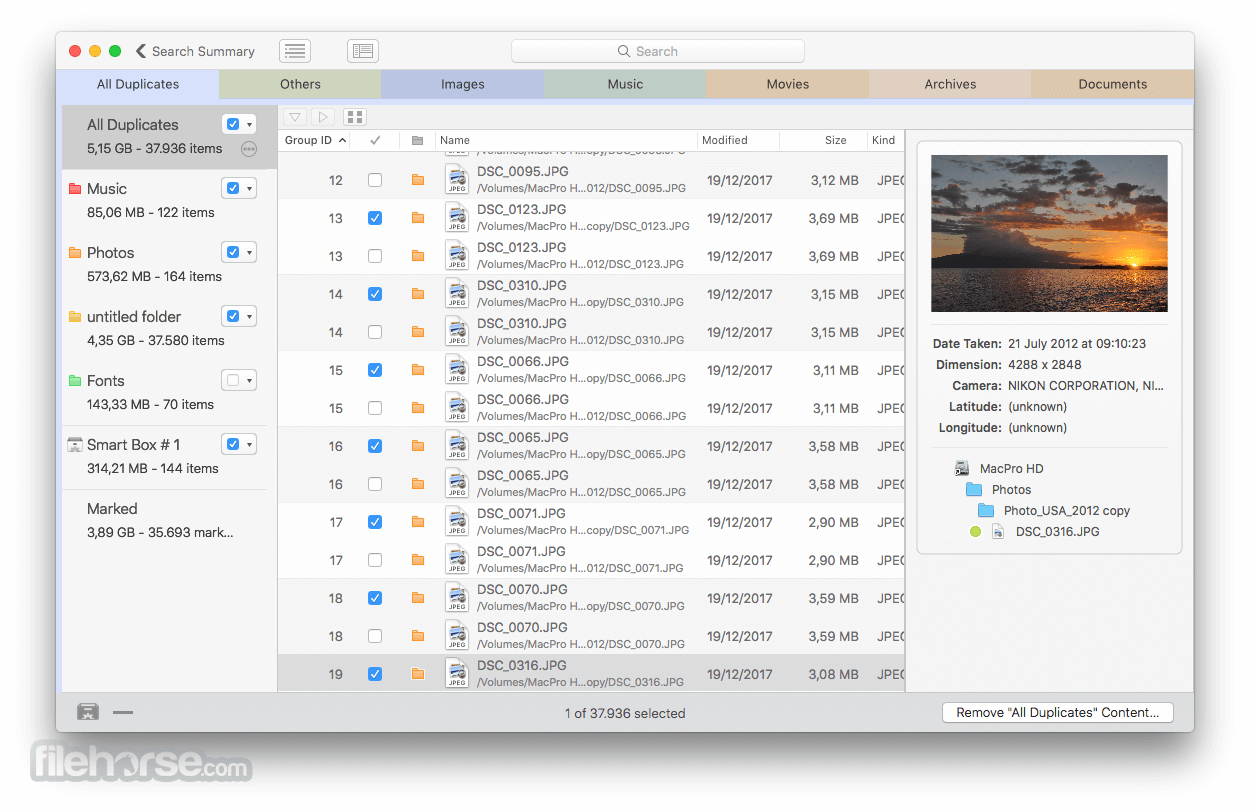The image size is (1250, 812).
Task: Open dropdown arrow beside untitled folder checkbox
Action: [249, 316]
